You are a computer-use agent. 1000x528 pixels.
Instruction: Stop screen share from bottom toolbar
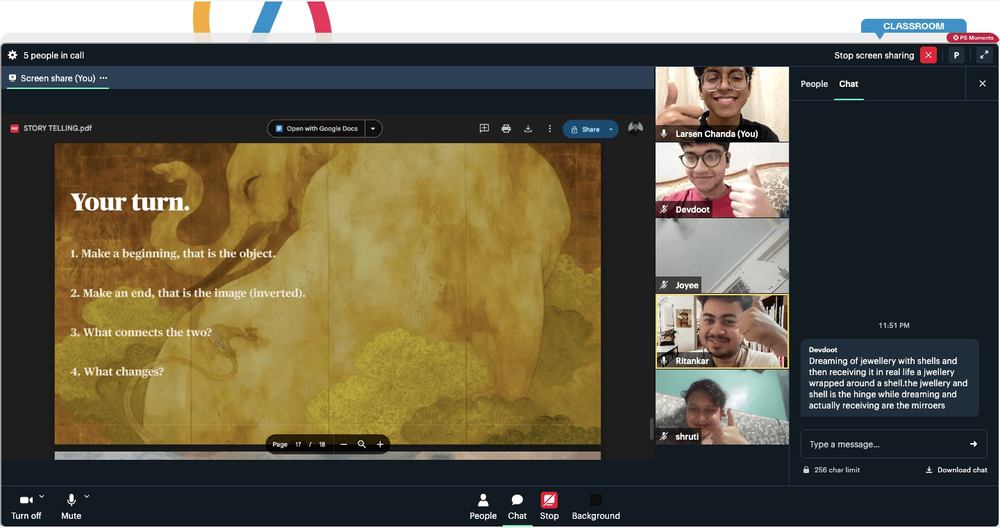549,507
